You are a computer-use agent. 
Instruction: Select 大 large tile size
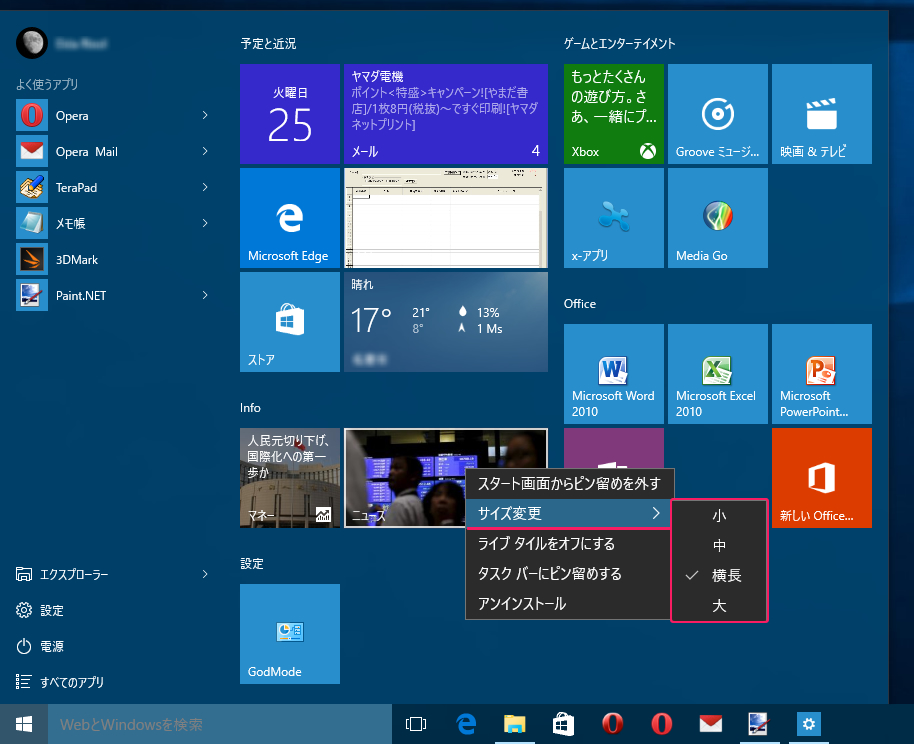[719, 605]
